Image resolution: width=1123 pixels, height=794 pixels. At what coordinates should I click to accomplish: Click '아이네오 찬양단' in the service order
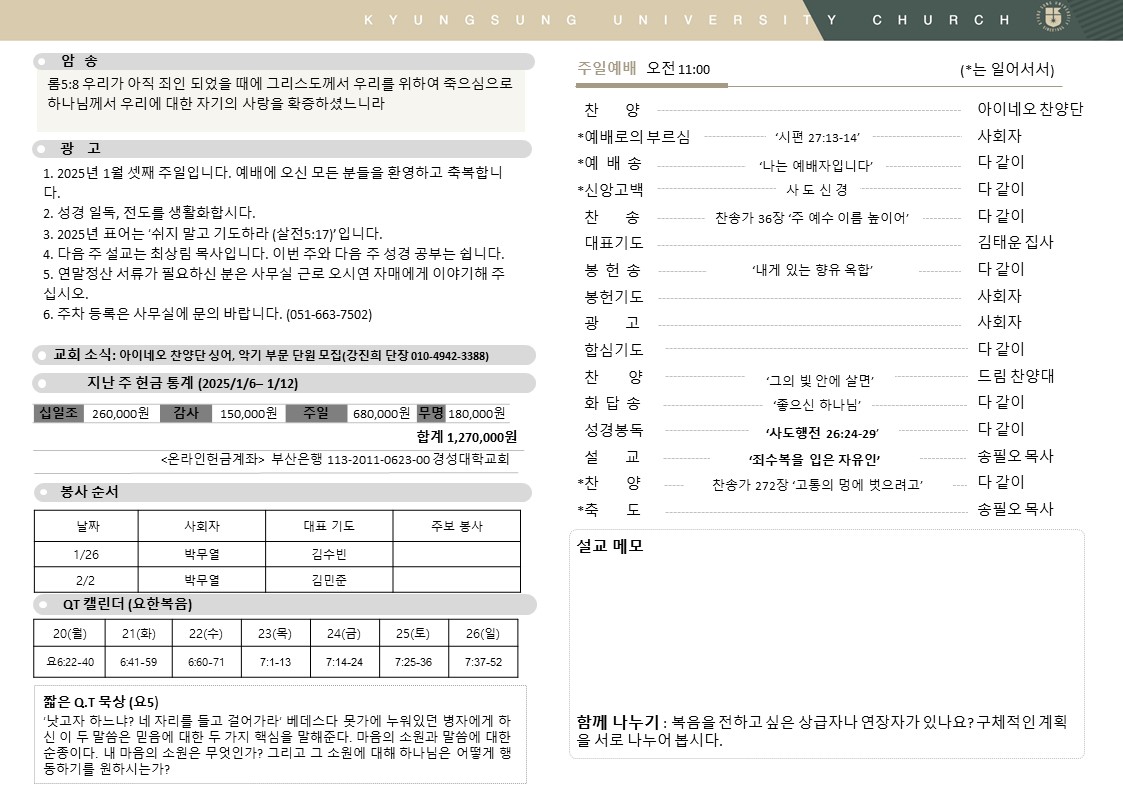(x=1030, y=110)
